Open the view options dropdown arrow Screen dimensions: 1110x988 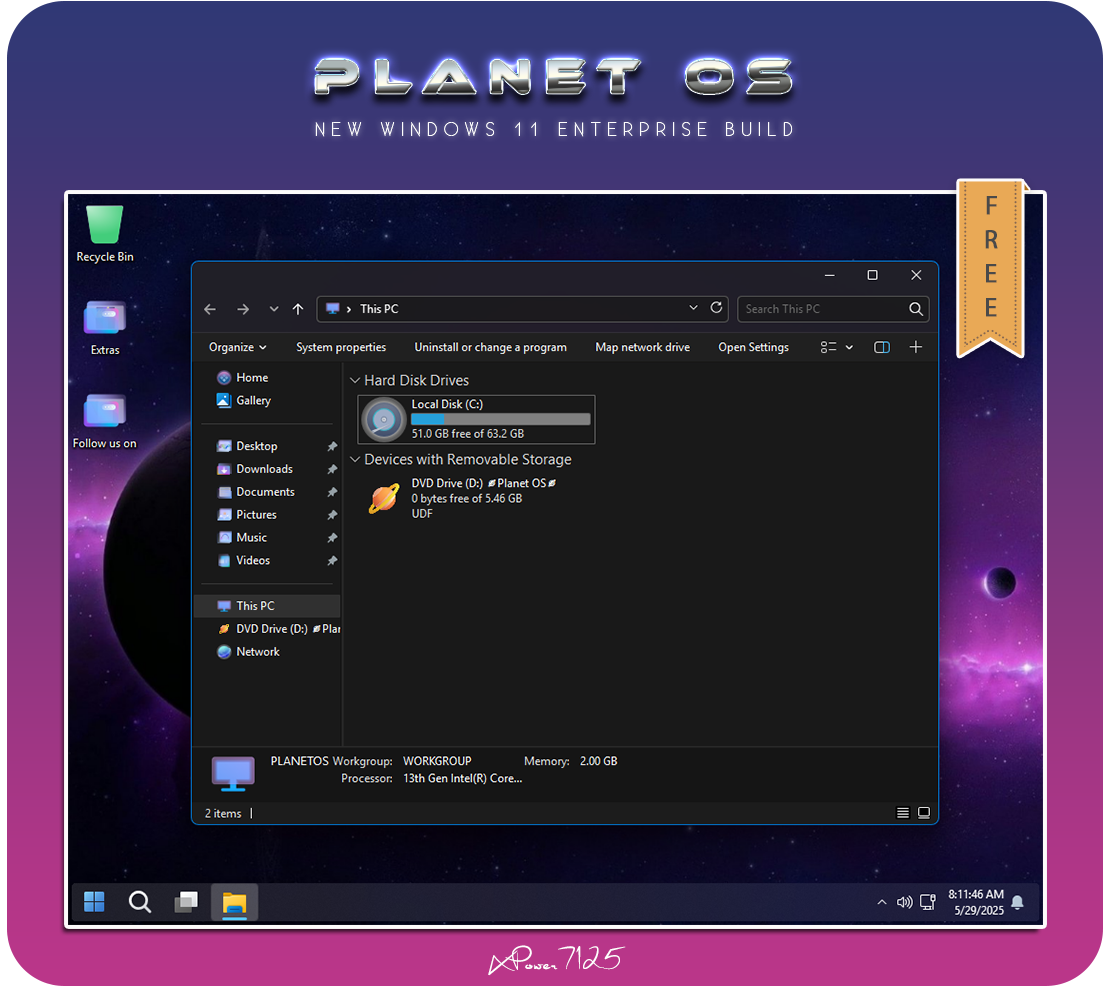click(849, 347)
